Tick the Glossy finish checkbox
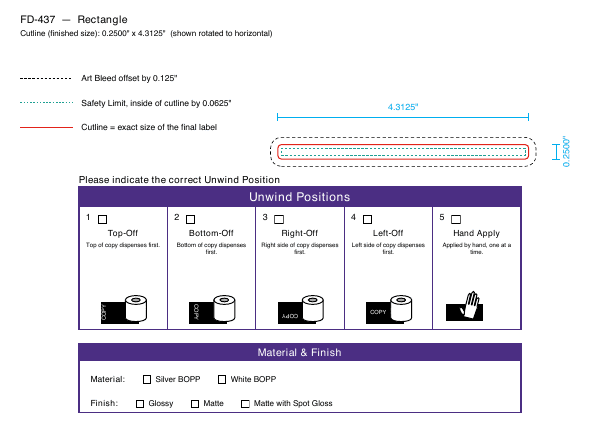This screenshot has height=433, width=600. (x=140, y=404)
